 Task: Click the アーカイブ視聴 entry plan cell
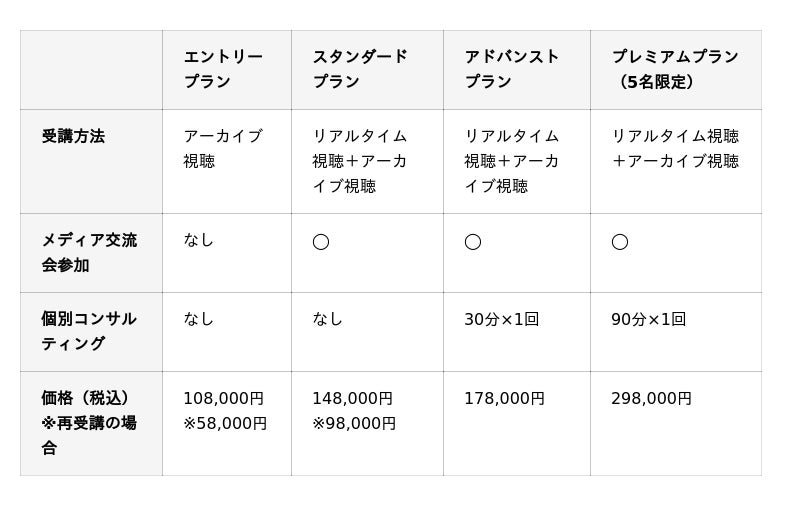[x=223, y=148]
